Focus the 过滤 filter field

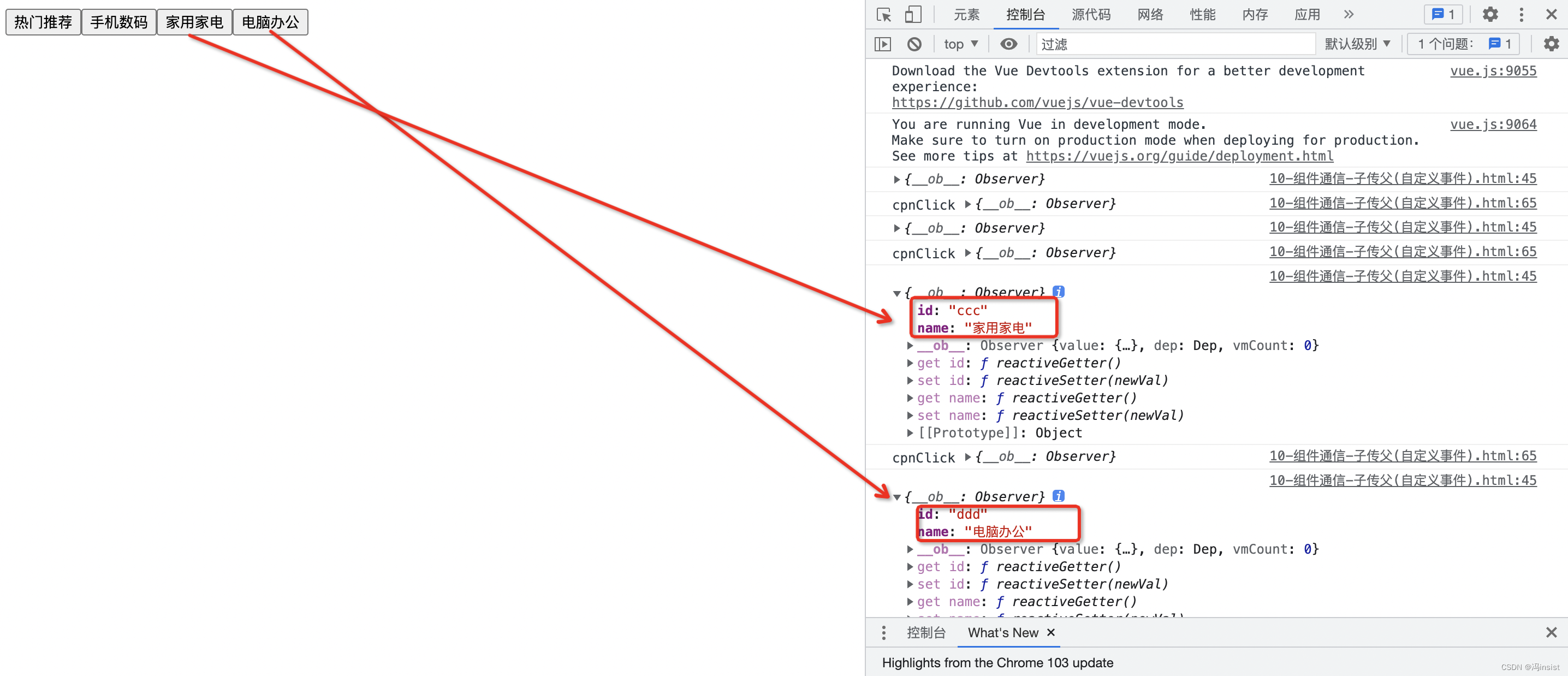point(1175,44)
